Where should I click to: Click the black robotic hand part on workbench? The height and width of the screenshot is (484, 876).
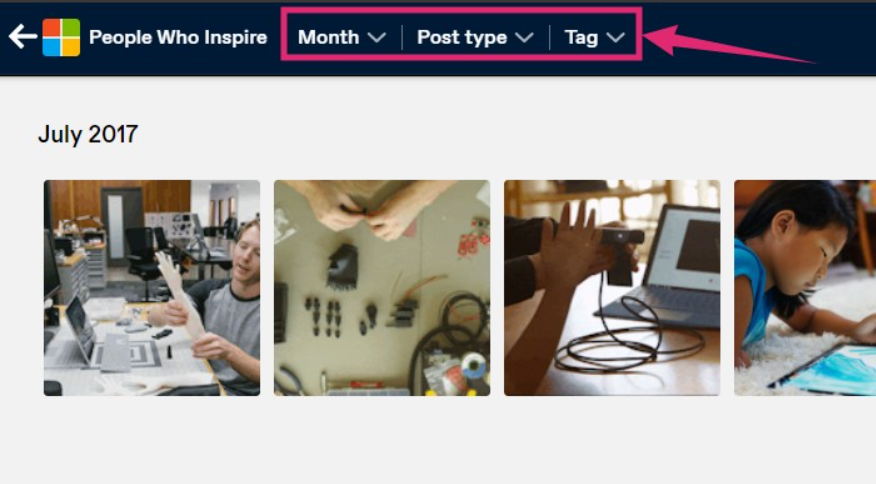[342, 267]
